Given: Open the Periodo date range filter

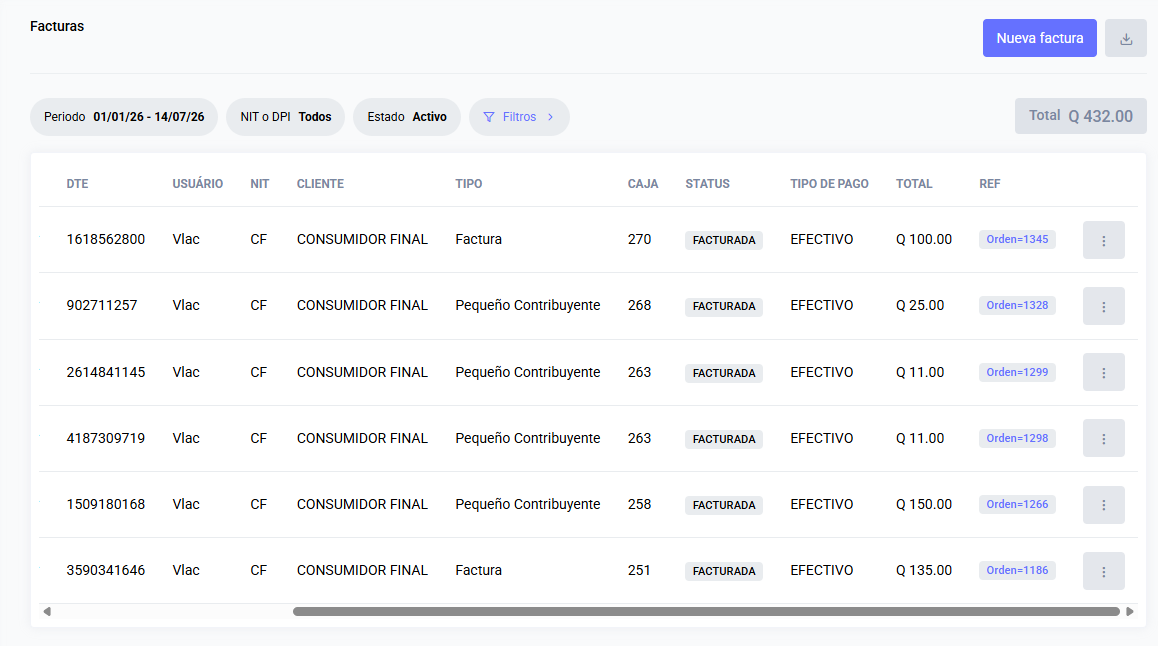Looking at the screenshot, I should pos(124,117).
